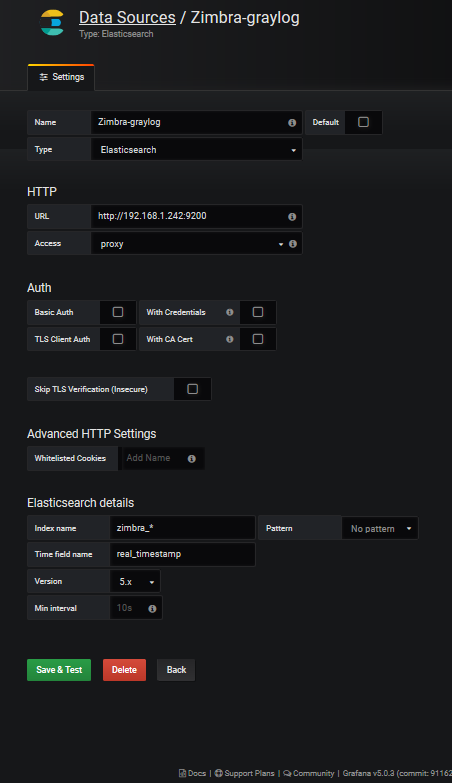This screenshot has width=452, height=783.
Task: Open the Type dropdown showing Elasticsearch
Action: [x=197, y=149]
